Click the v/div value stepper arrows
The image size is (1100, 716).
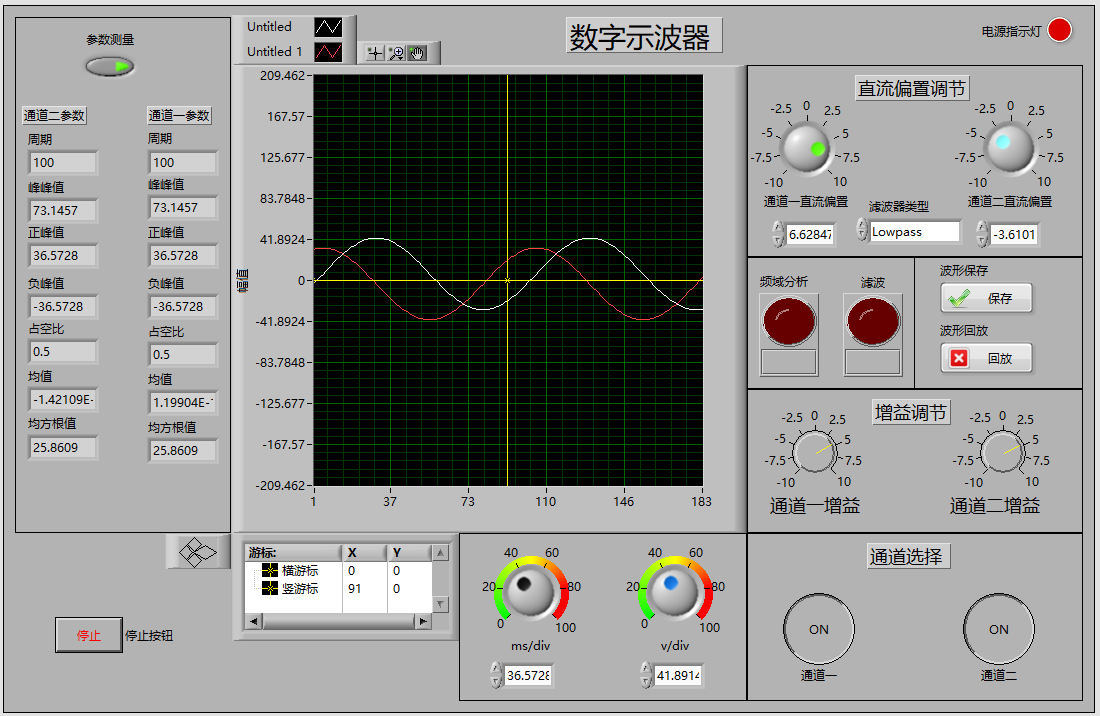click(645, 675)
